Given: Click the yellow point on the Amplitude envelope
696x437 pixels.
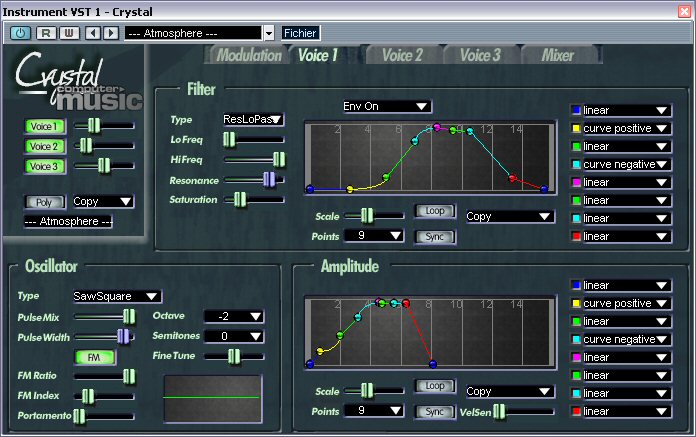Looking at the screenshot, I should 320,351.
